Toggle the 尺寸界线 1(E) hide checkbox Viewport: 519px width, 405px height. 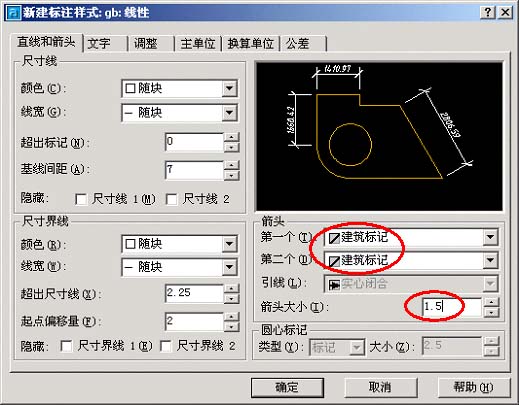point(66,346)
